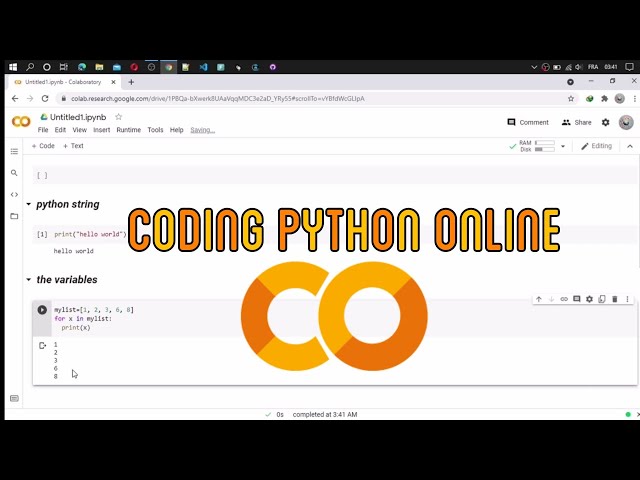Collapse the header with chevron up
The image size is (640, 480).
coord(630,146)
